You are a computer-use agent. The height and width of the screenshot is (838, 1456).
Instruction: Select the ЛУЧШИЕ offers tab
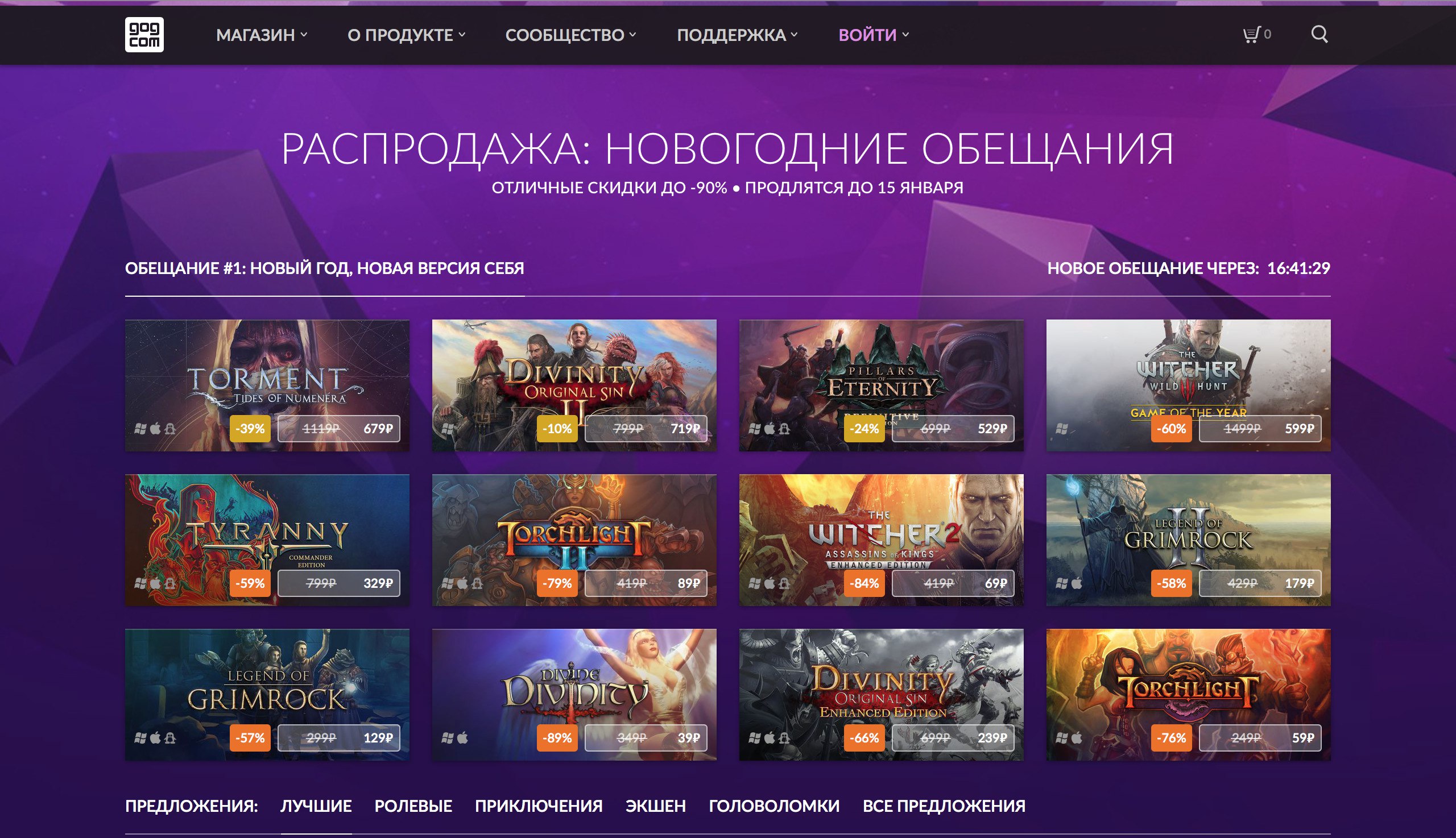[x=316, y=806]
